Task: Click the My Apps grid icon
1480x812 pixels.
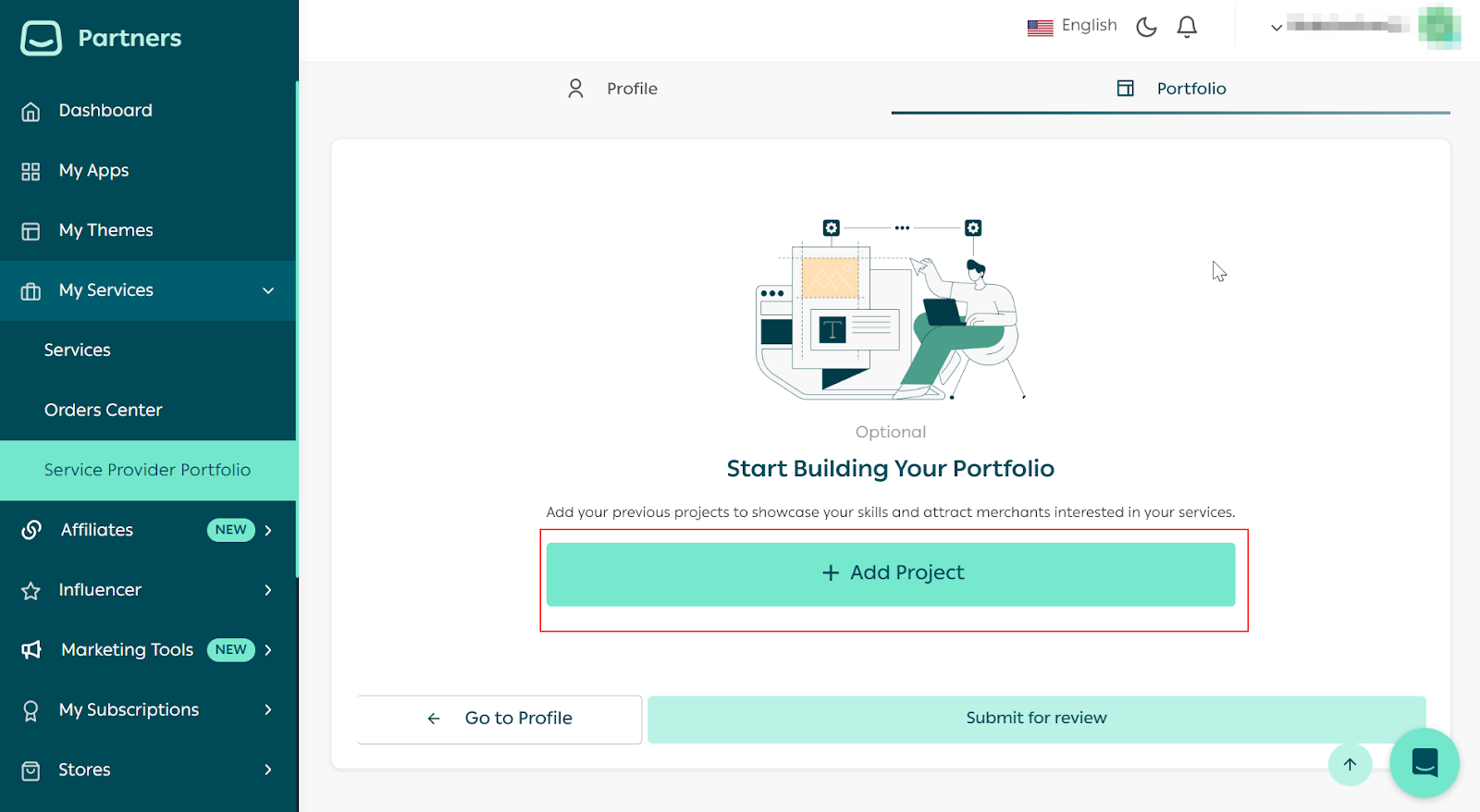Action: click(x=31, y=171)
